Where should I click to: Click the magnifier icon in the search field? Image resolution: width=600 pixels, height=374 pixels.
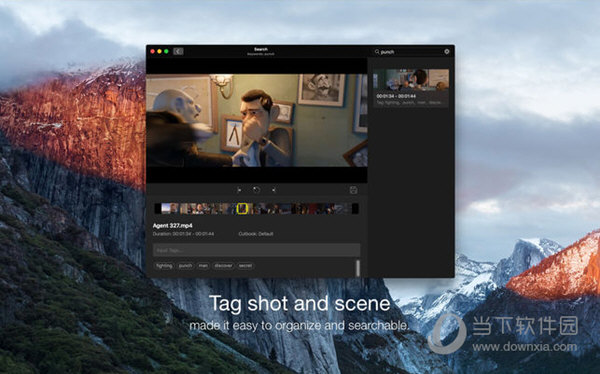pos(377,51)
